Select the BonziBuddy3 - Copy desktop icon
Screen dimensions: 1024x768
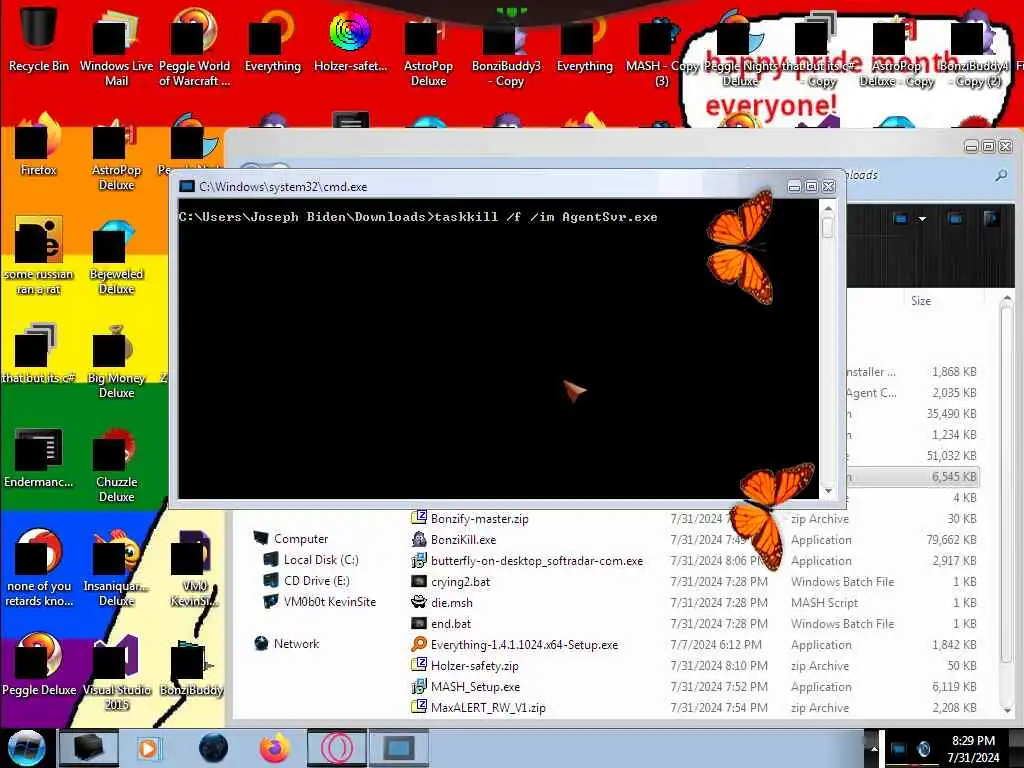pos(506,52)
